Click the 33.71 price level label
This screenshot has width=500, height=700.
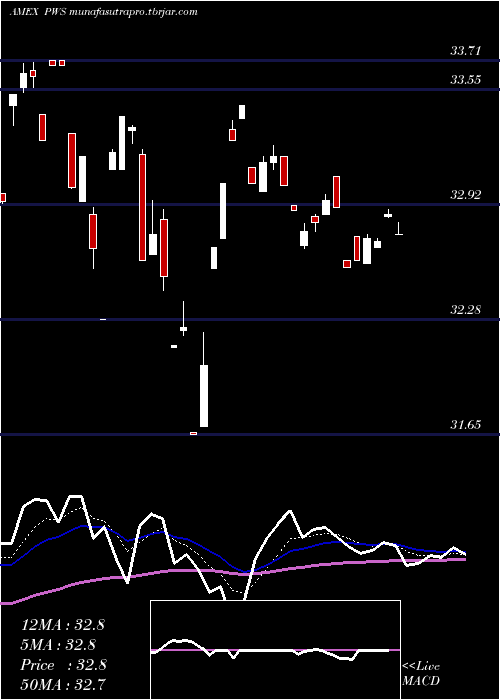point(466,51)
